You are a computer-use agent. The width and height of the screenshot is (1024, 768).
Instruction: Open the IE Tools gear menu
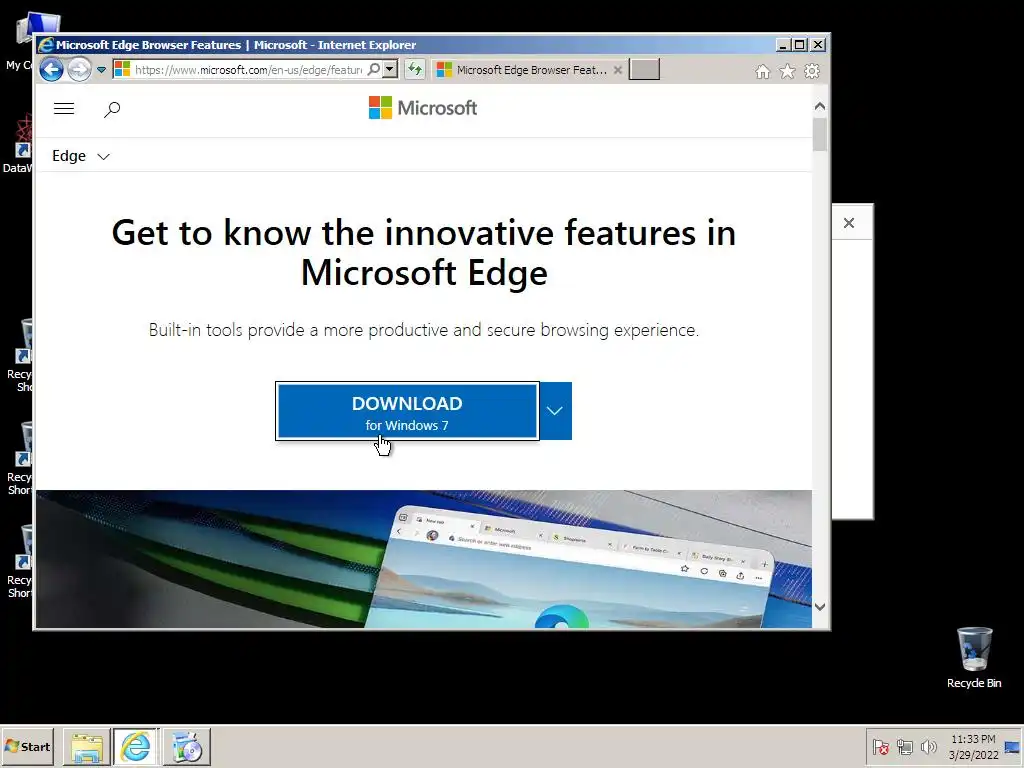point(812,71)
